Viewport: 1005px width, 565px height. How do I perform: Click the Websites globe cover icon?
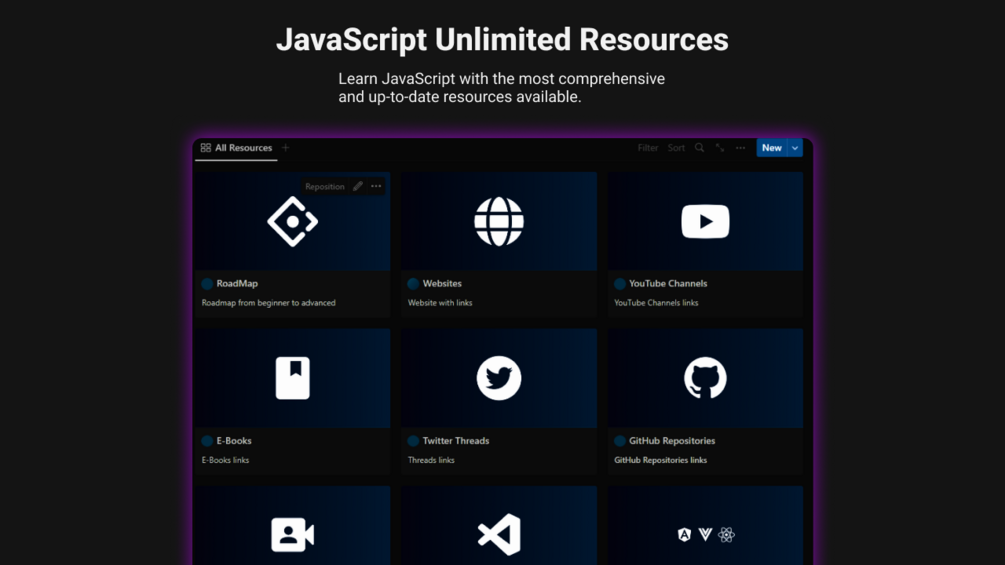499,222
